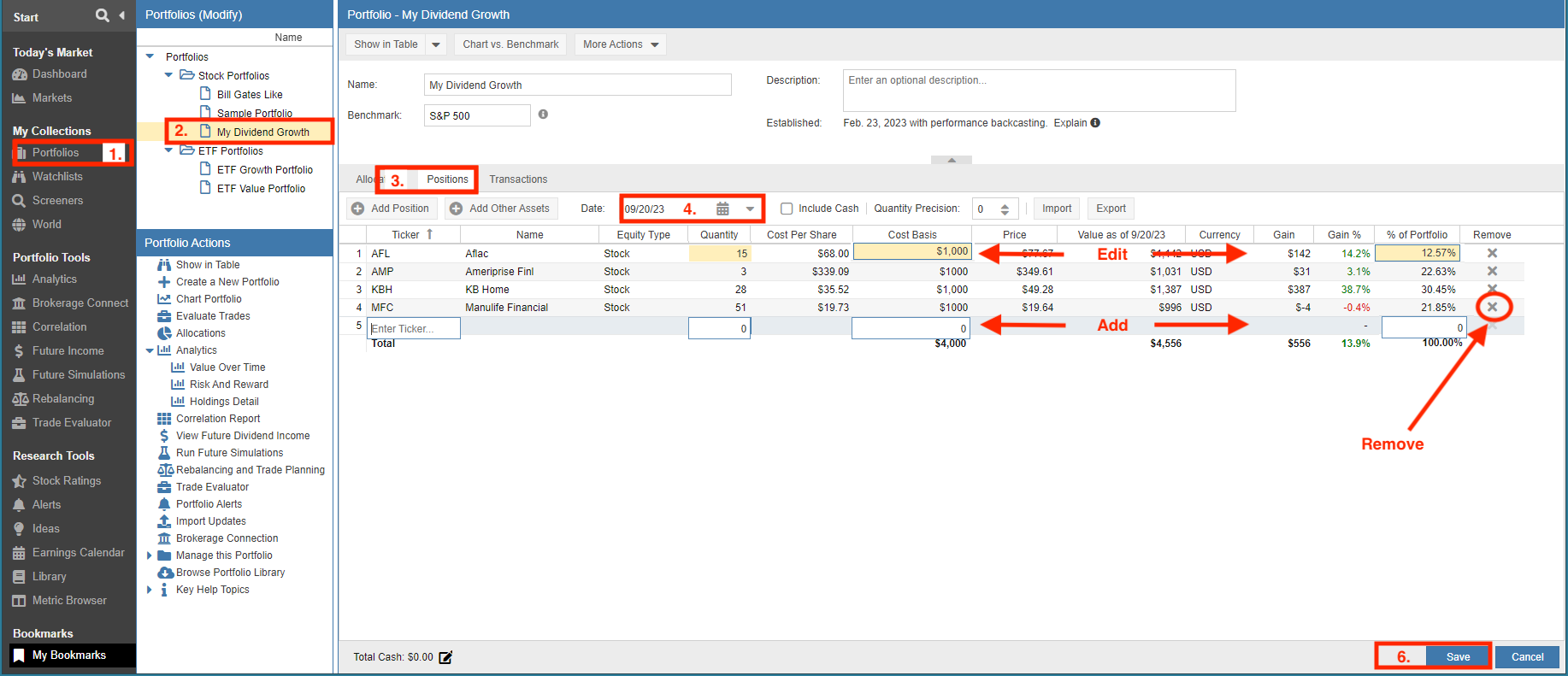
Task: Open the Metric Browser
Action: (x=69, y=601)
